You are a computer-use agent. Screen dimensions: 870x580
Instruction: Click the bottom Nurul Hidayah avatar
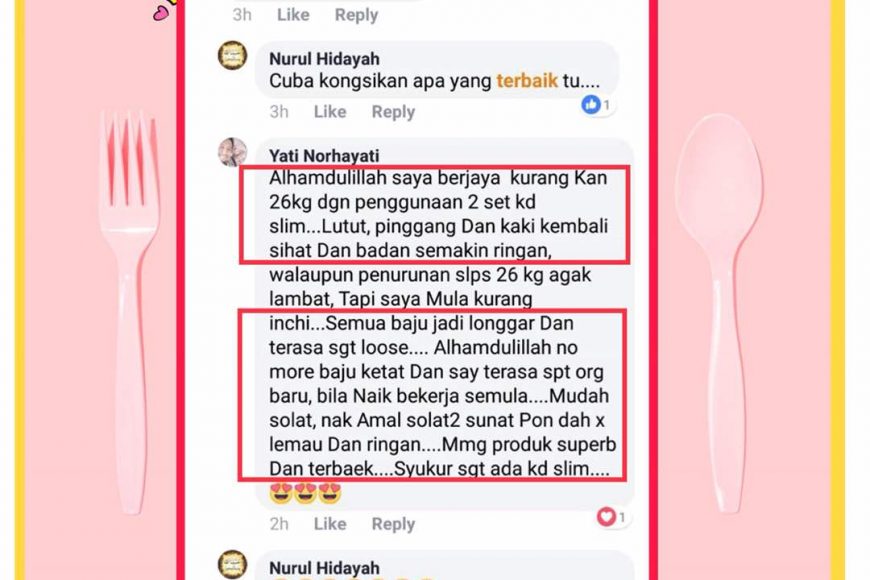232,564
